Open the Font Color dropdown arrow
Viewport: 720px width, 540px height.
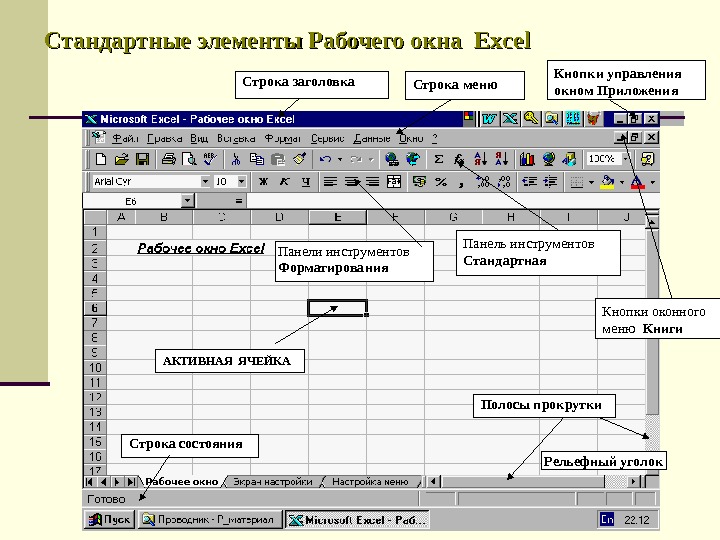pyautogui.click(x=652, y=182)
